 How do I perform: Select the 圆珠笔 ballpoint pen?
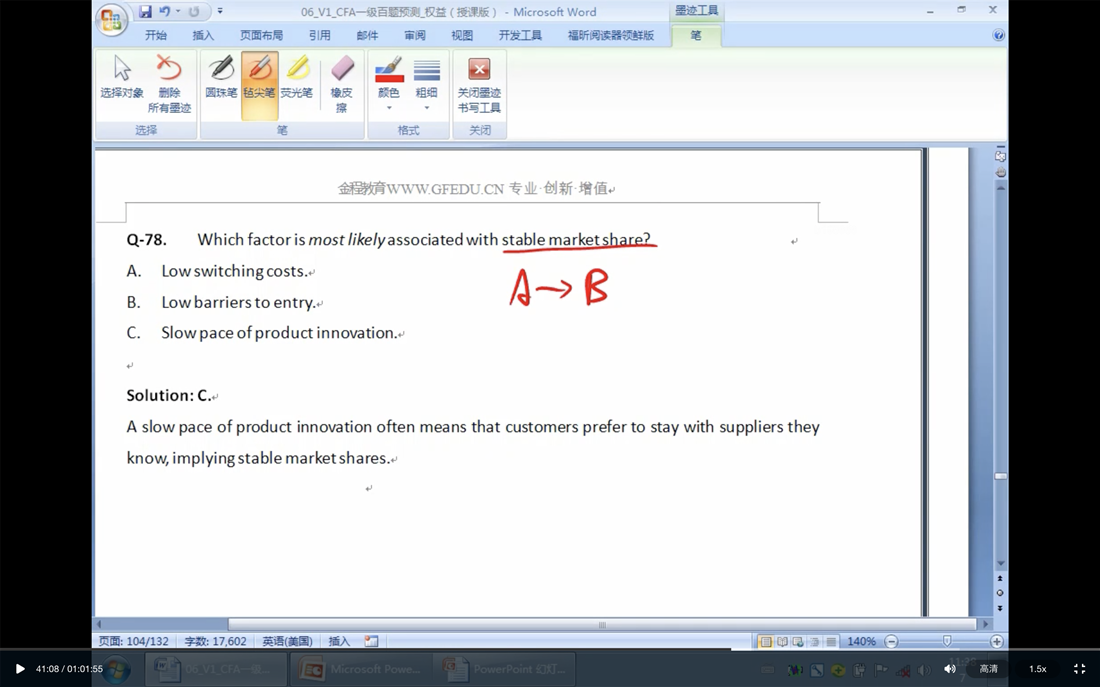tap(221, 77)
